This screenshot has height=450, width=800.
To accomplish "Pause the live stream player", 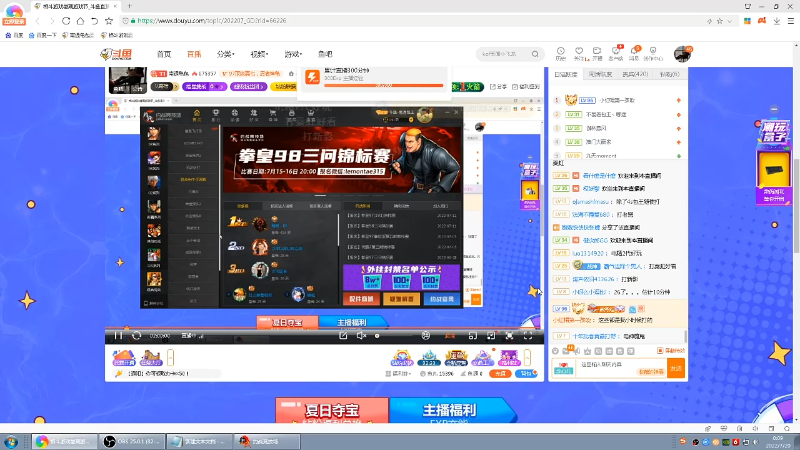I will coord(118,336).
